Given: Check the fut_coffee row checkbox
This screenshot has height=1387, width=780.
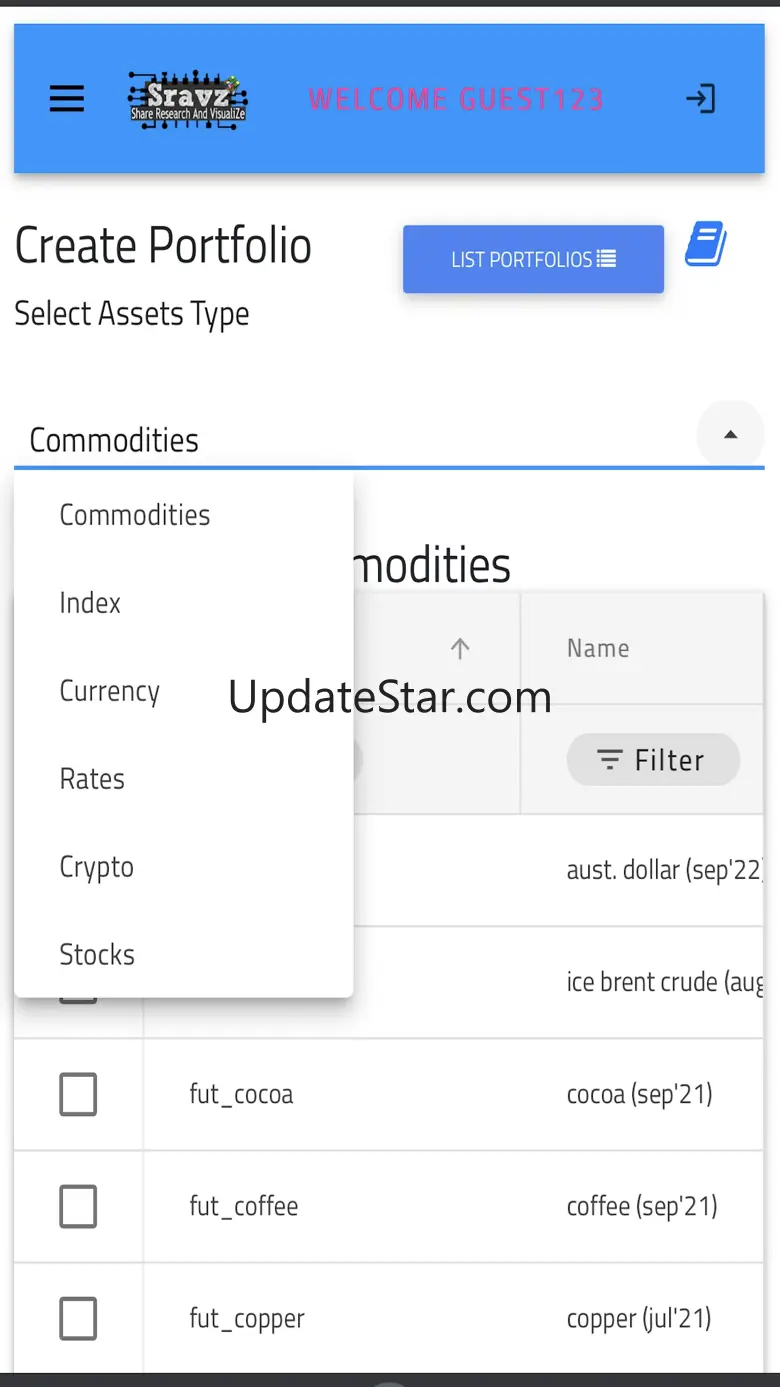Looking at the screenshot, I should 78,1206.
